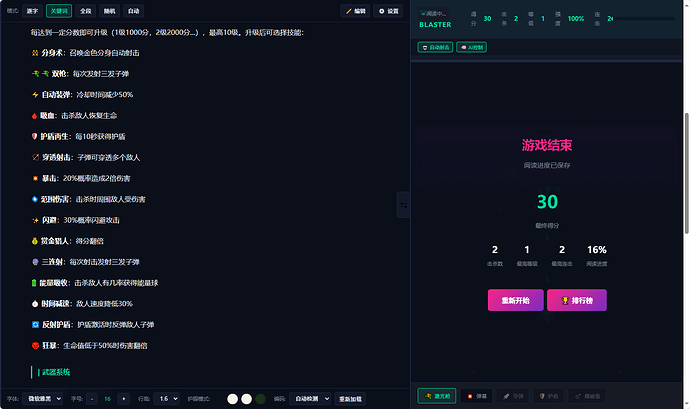The image size is (690, 409).
Task: Open the 排行榜 leaderboard
Action: [577, 300]
